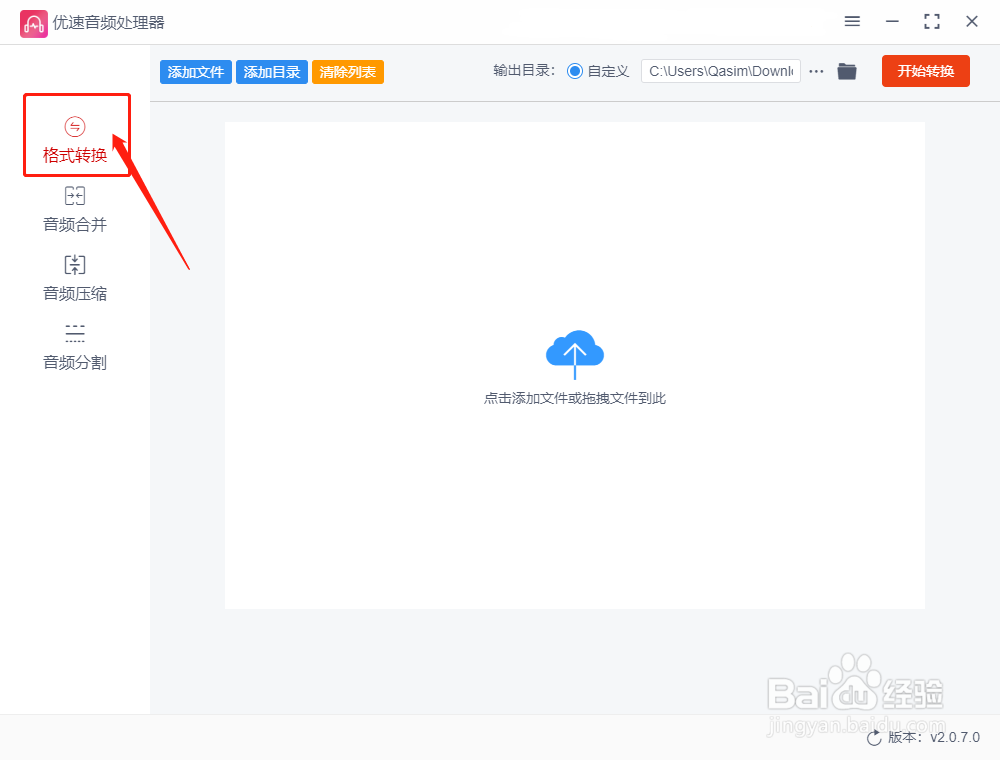
Task: Switch to the 音频合并 audio merge tab
Action: [x=74, y=208]
